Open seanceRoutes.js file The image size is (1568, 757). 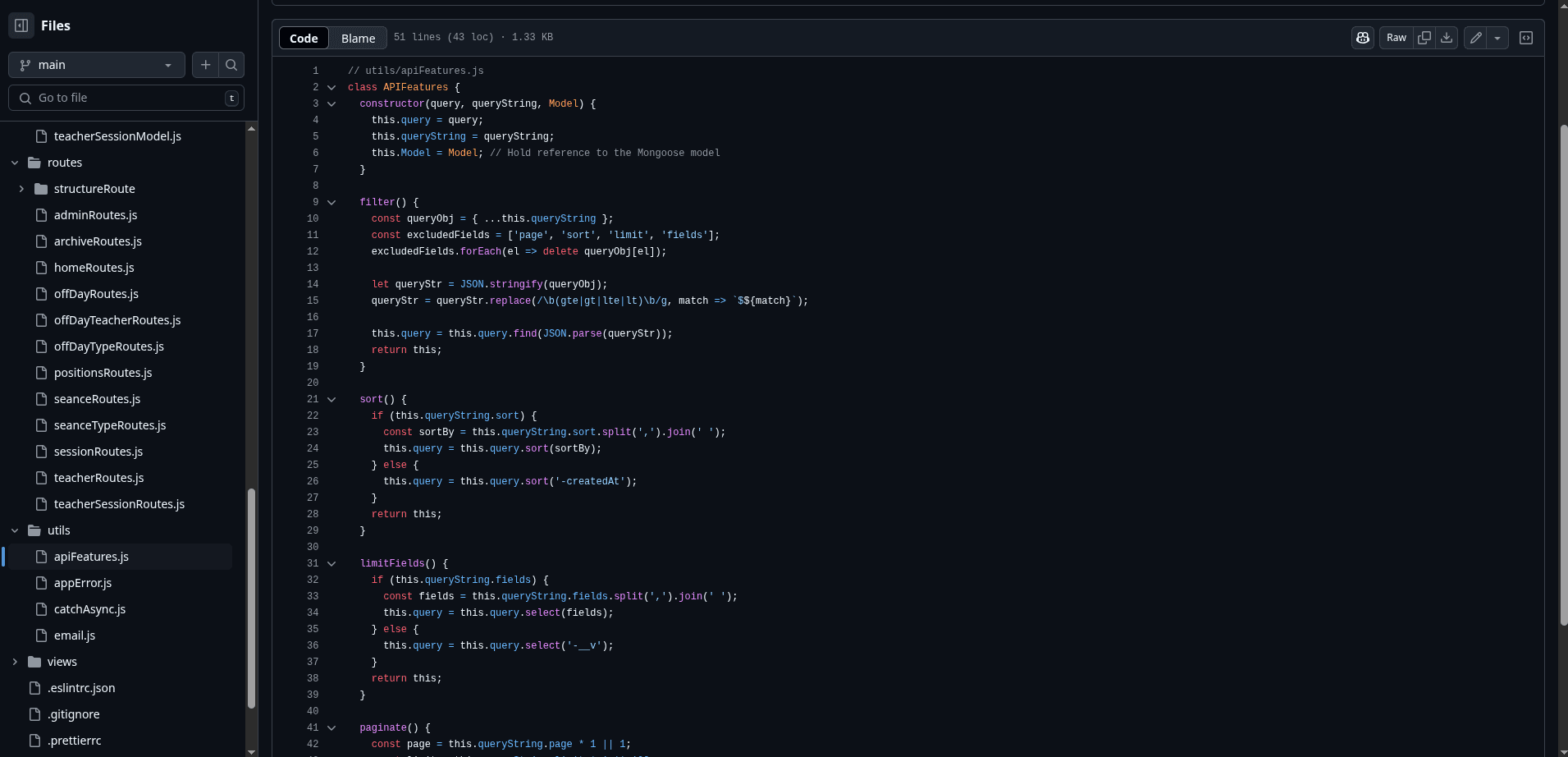[97, 399]
